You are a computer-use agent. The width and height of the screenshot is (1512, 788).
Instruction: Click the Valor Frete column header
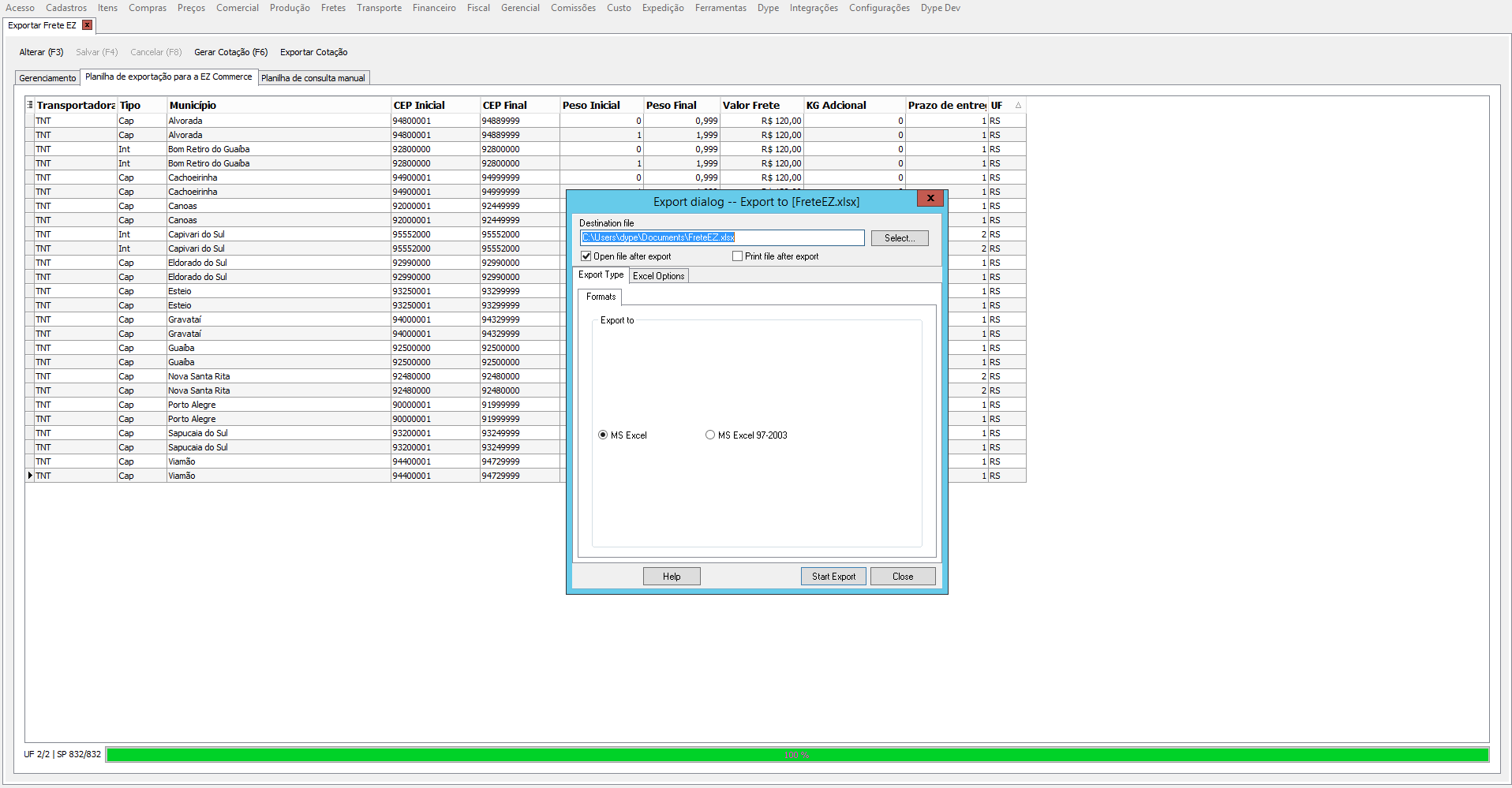click(762, 105)
